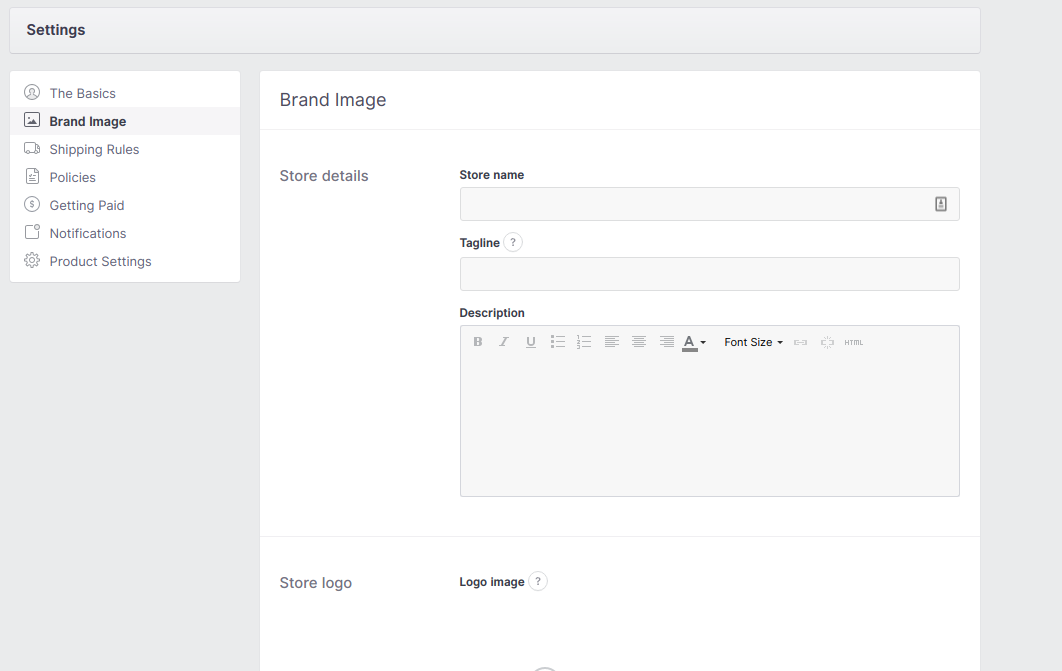Insert a numbered list in Description
Screen dimensions: 1062x671
click(x=584, y=342)
